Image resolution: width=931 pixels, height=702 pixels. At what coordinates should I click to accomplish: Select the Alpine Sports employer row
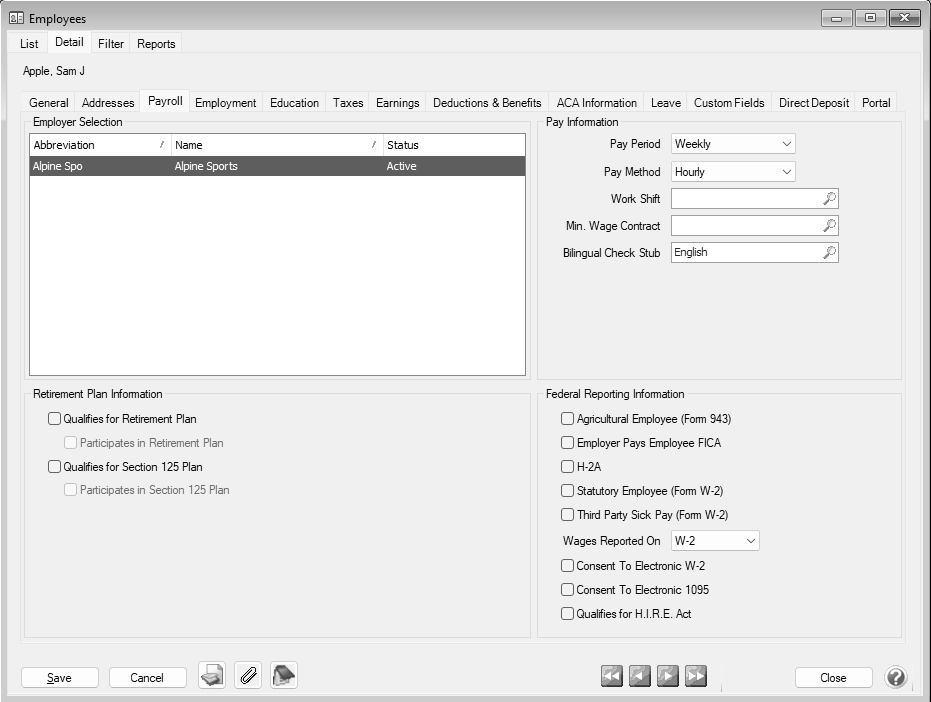tap(277, 166)
